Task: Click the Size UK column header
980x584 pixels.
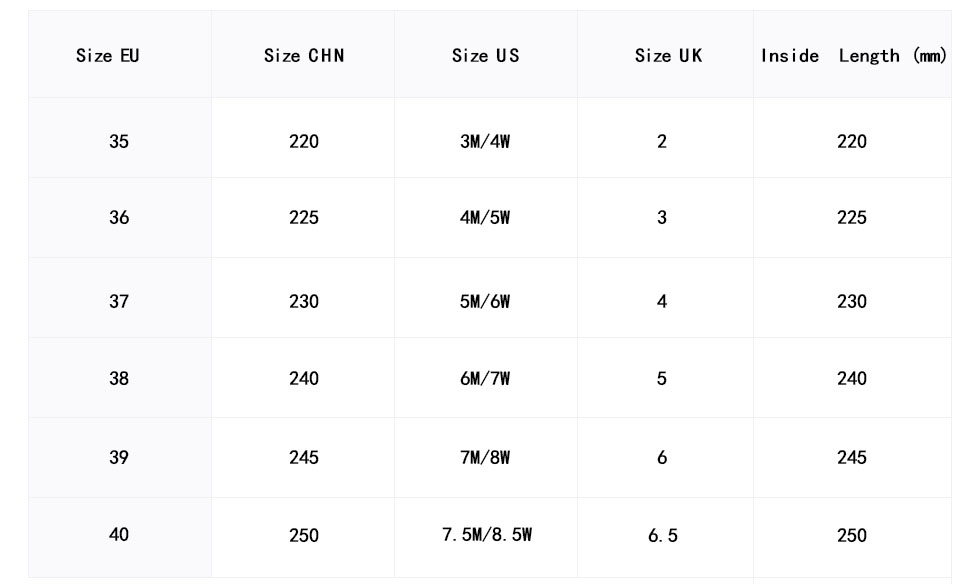Action: coord(668,56)
